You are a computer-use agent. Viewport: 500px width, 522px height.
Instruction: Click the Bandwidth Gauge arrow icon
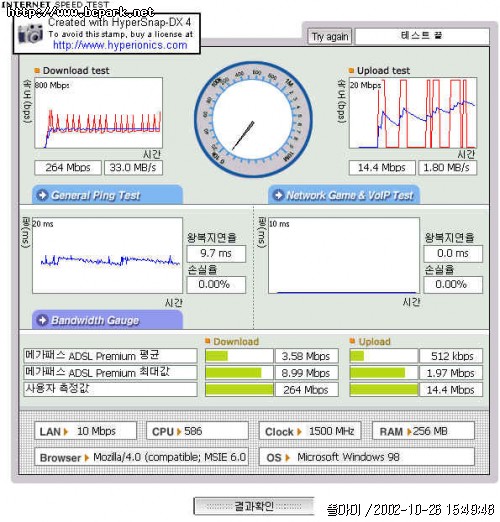click(x=43, y=320)
